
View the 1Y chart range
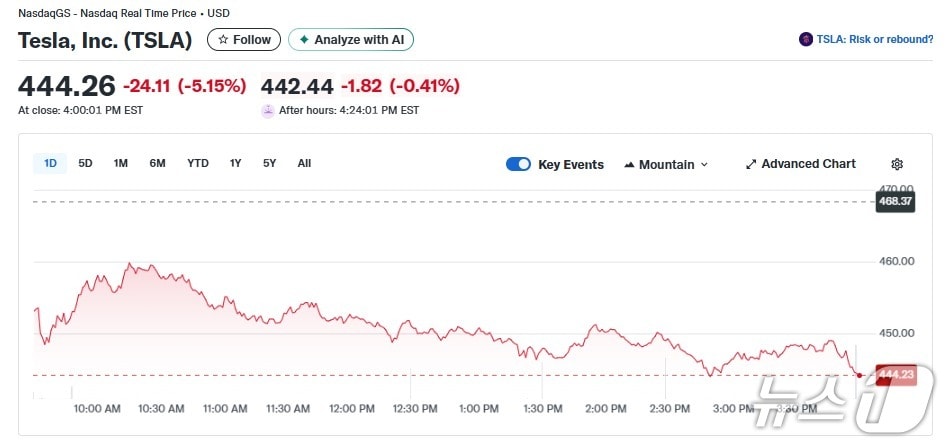tap(236, 163)
